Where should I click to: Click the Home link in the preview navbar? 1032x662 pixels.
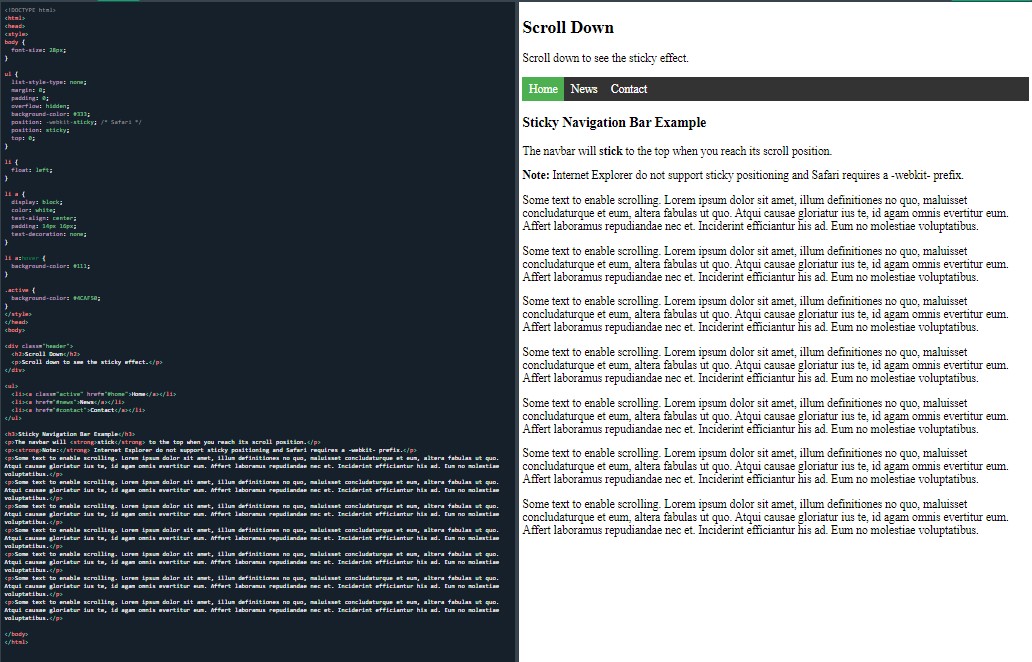pos(543,89)
